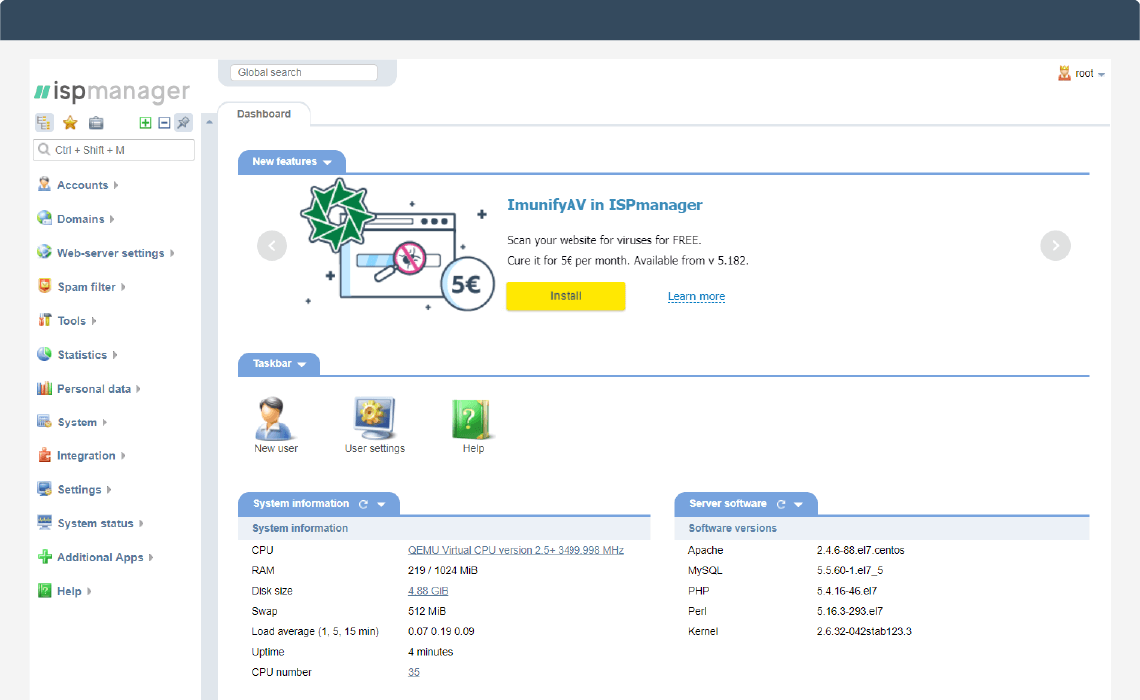Expand all menu sections with plus icon
Viewport: 1140px width, 700px height.
[146, 123]
